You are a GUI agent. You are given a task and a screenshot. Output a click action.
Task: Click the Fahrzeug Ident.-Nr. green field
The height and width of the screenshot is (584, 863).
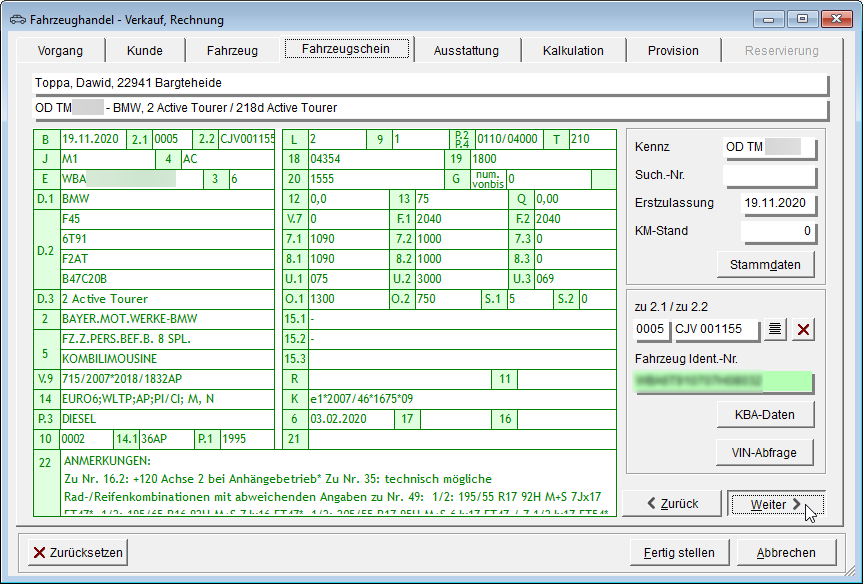(723, 381)
